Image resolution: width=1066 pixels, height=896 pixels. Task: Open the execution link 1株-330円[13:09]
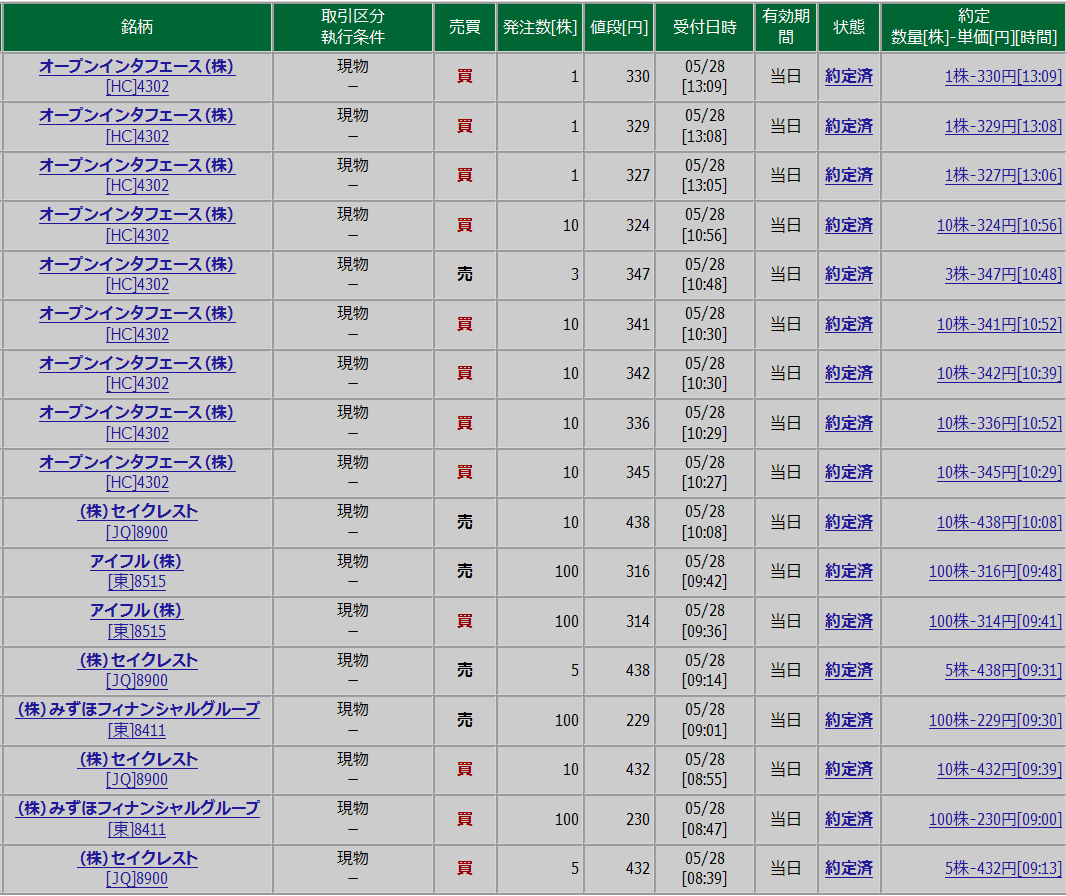pyautogui.click(x=1003, y=76)
